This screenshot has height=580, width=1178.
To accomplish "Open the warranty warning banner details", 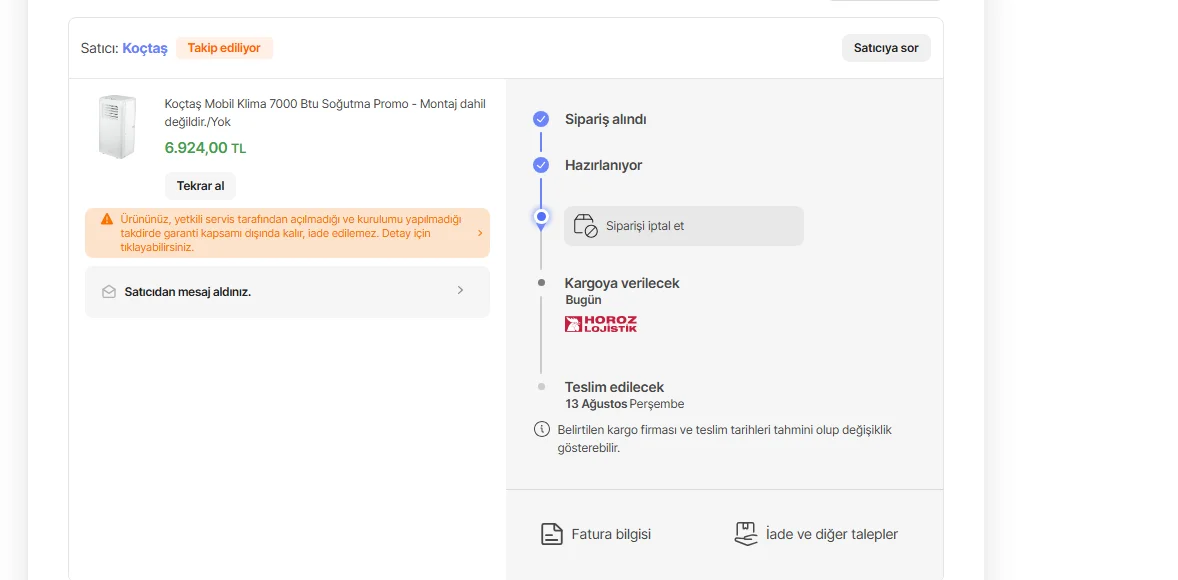I will click(x=287, y=233).
